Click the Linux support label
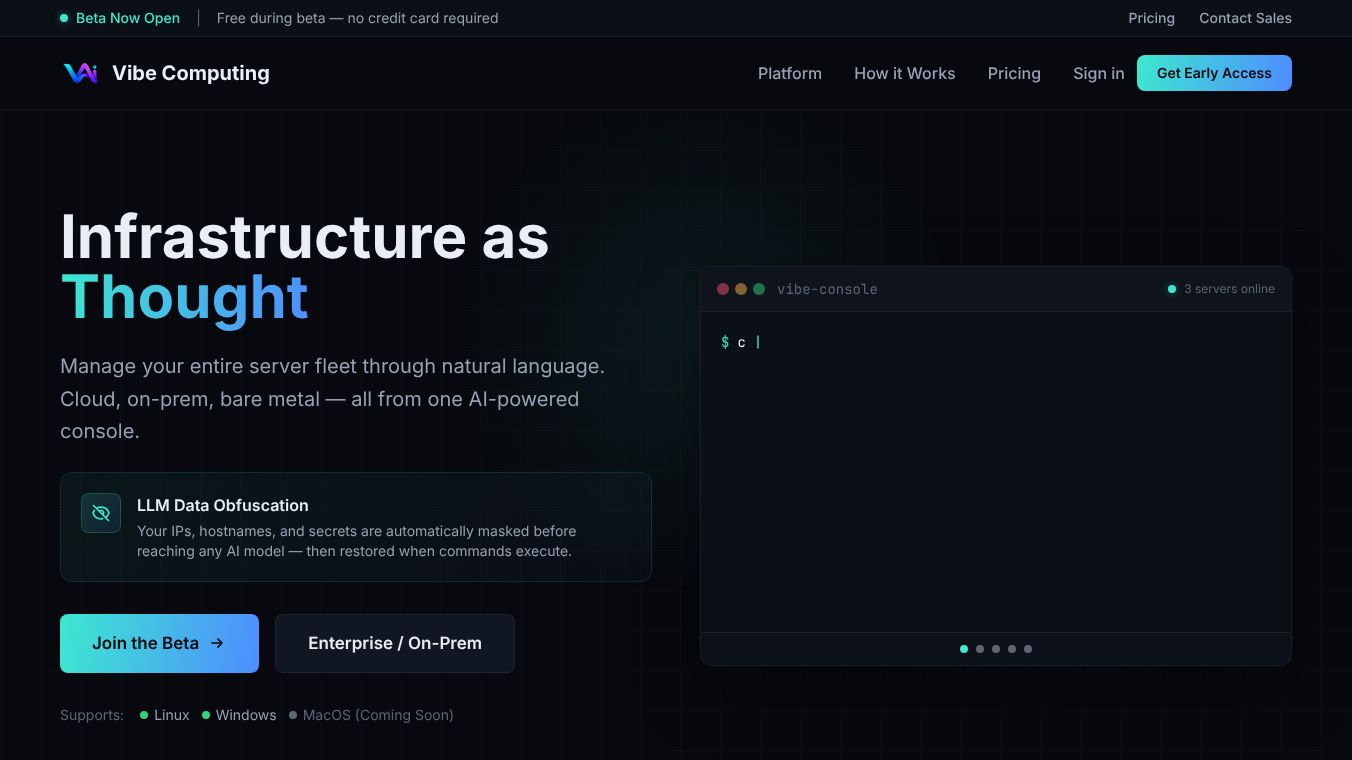 (172, 715)
